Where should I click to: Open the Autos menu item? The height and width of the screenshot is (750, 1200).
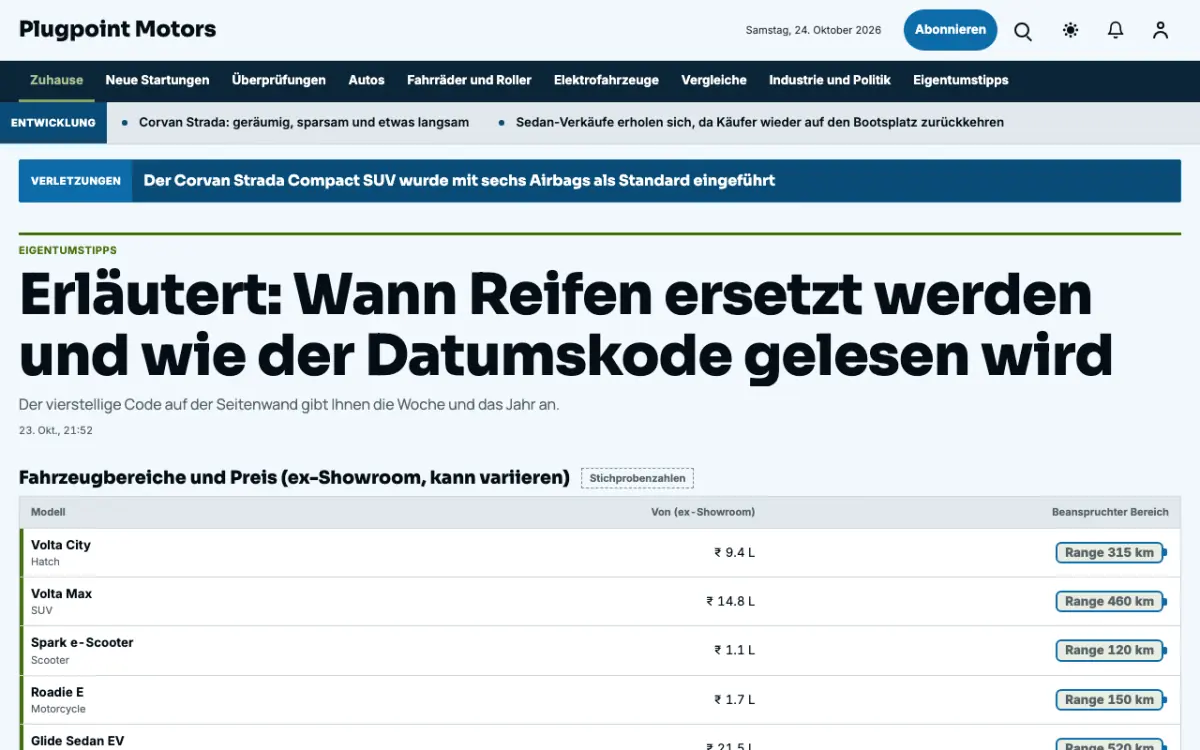click(x=366, y=80)
